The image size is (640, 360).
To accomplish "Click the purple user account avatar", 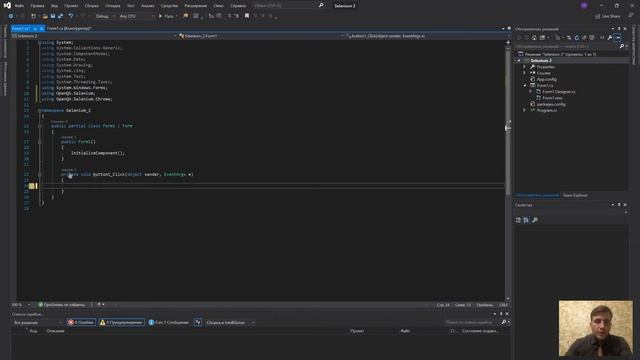I will [x=584, y=5].
